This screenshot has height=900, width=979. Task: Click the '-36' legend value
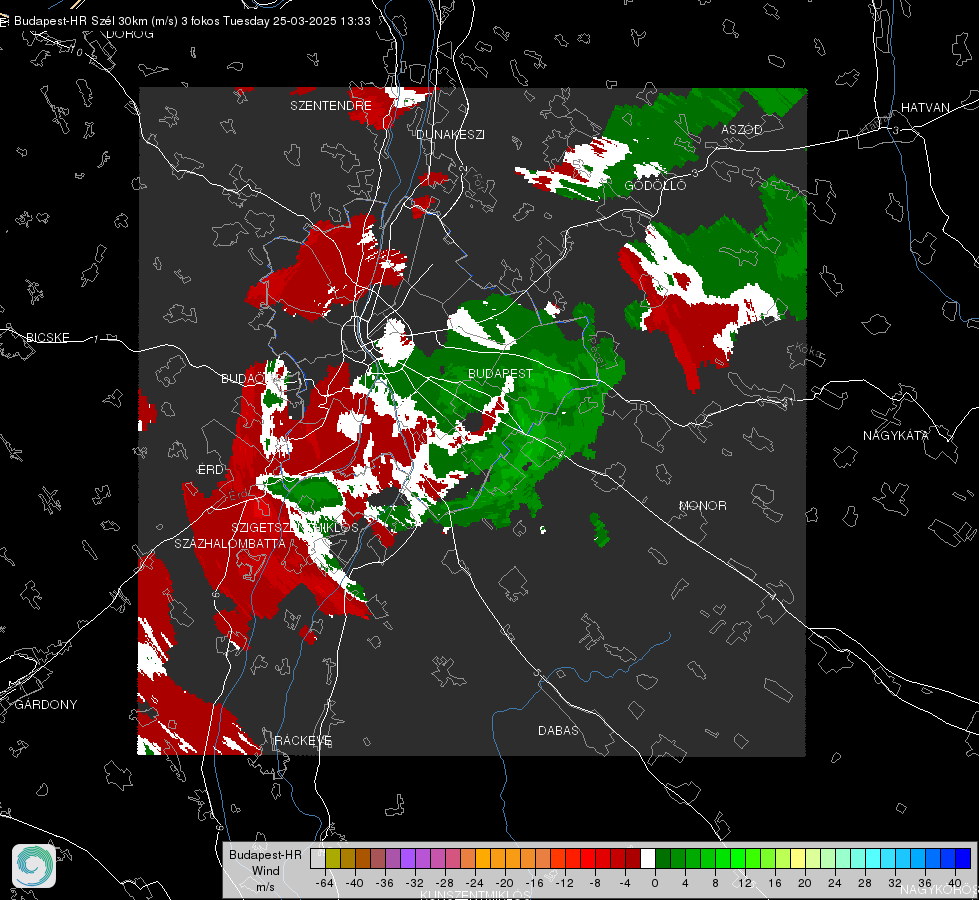(385, 883)
